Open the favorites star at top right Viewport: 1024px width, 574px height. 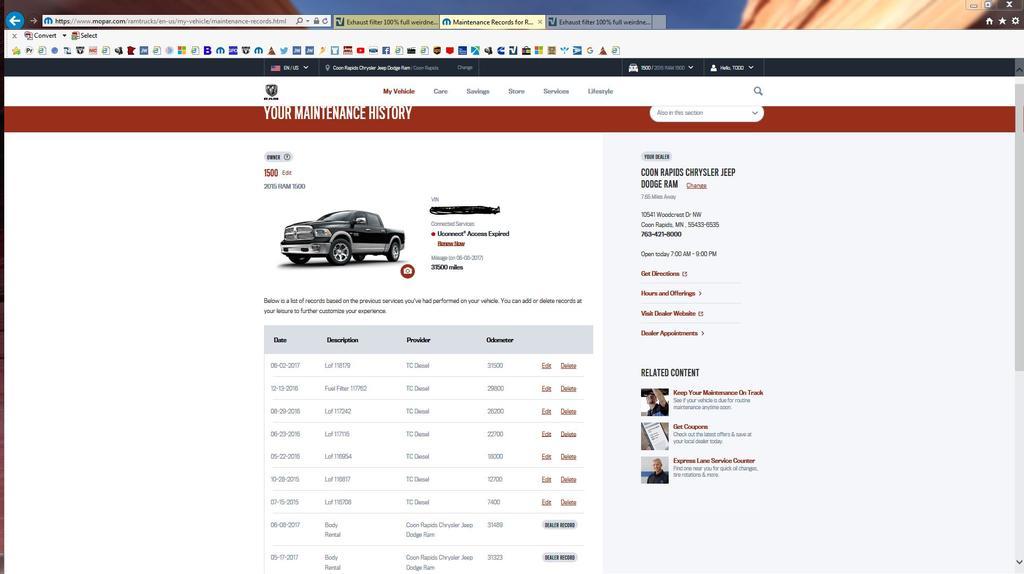click(x=1002, y=21)
